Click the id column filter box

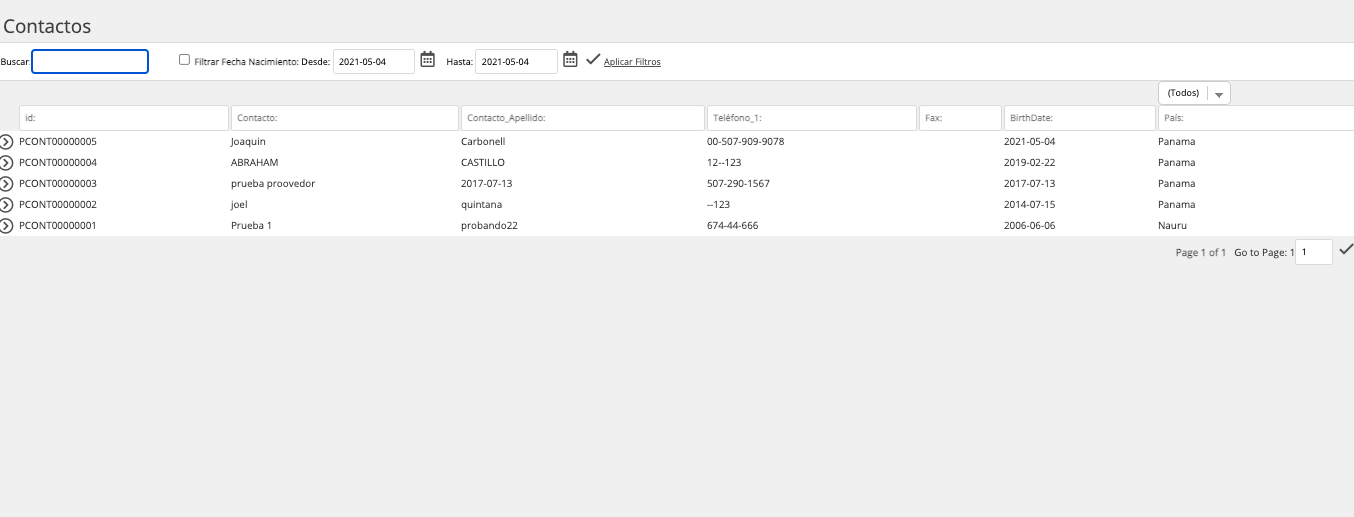pos(124,118)
